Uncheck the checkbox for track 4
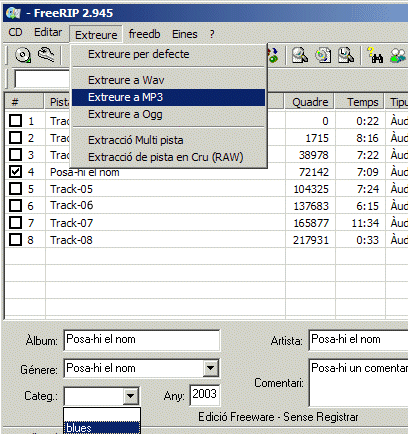The height and width of the screenshot is (434, 408). (x=15, y=172)
